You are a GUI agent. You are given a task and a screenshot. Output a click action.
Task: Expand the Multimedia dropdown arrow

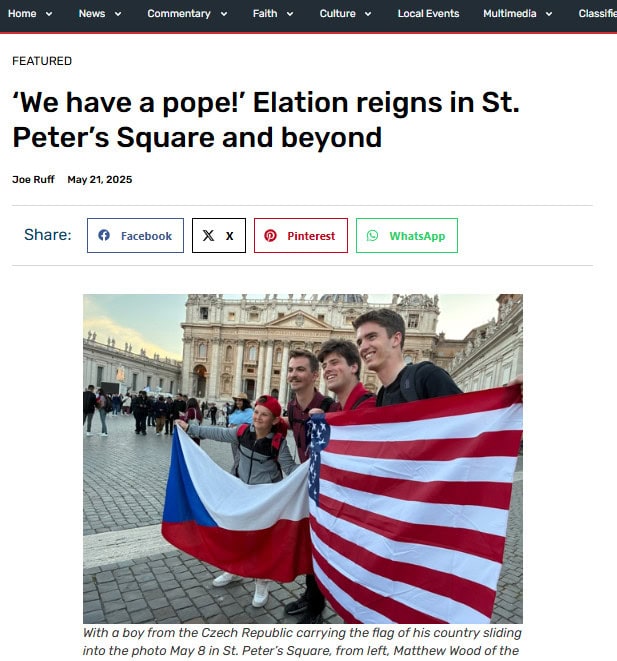click(x=549, y=14)
